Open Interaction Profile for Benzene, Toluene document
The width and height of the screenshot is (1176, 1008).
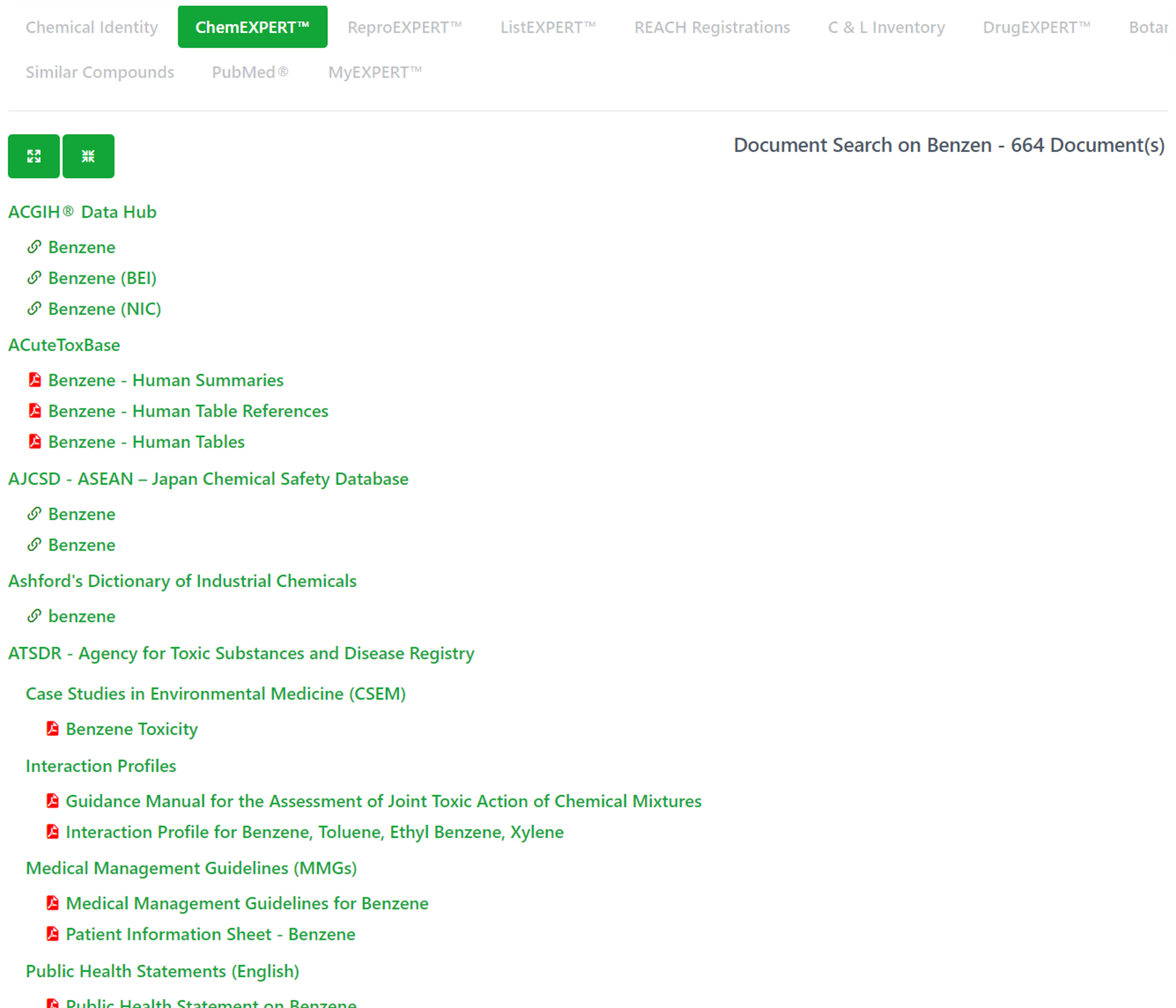[315, 831]
